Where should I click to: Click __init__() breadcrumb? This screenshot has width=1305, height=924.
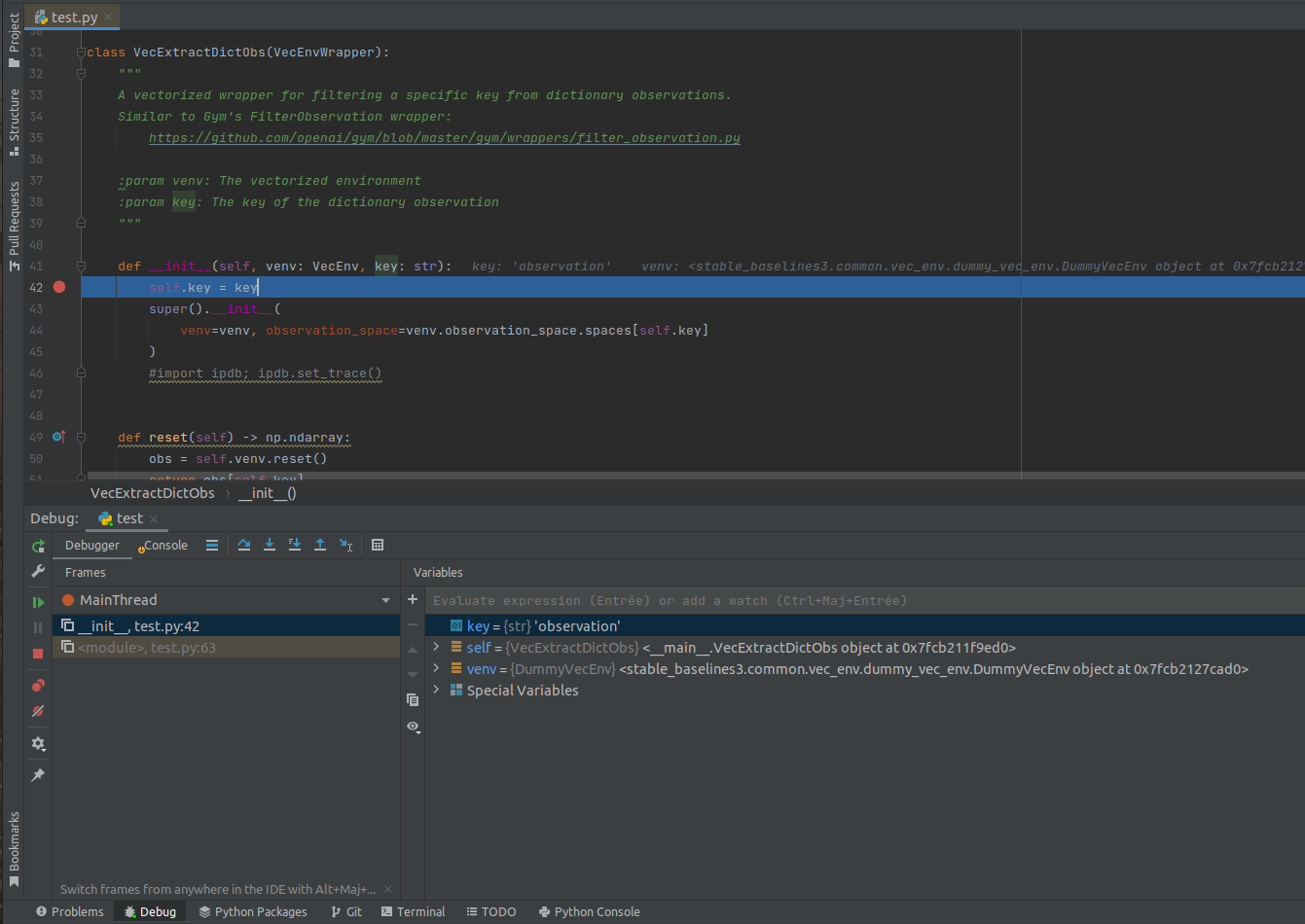pyautogui.click(x=268, y=493)
